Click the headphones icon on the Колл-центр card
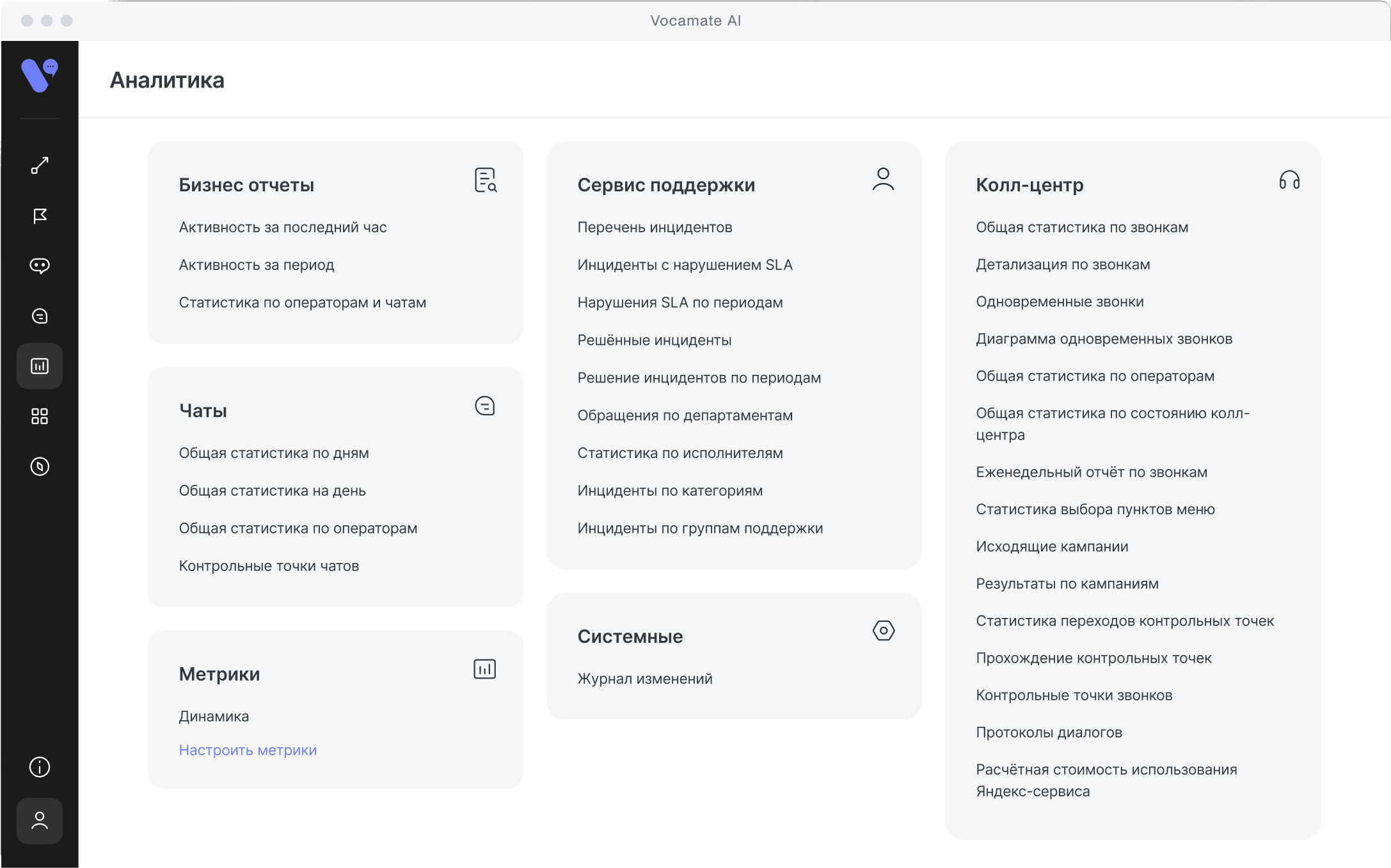The height and width of the screenshot is (868, 1391). tap(1288, 181)
